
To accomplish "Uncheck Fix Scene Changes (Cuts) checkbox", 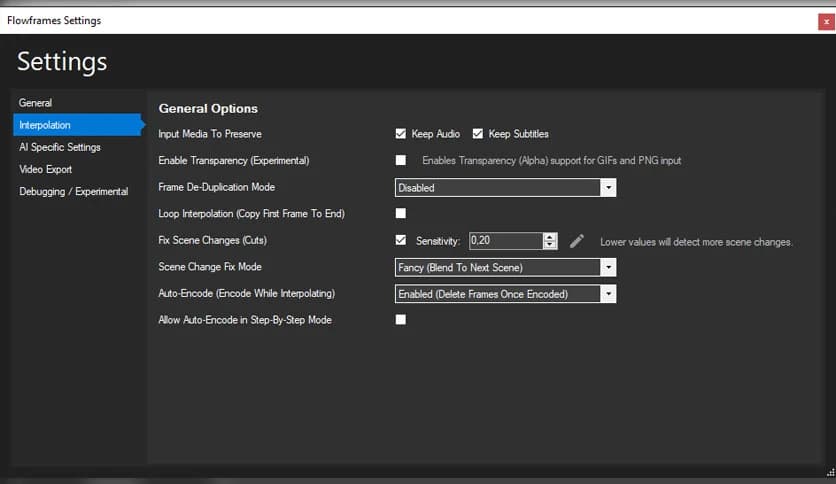I will [x=400, y=240].
